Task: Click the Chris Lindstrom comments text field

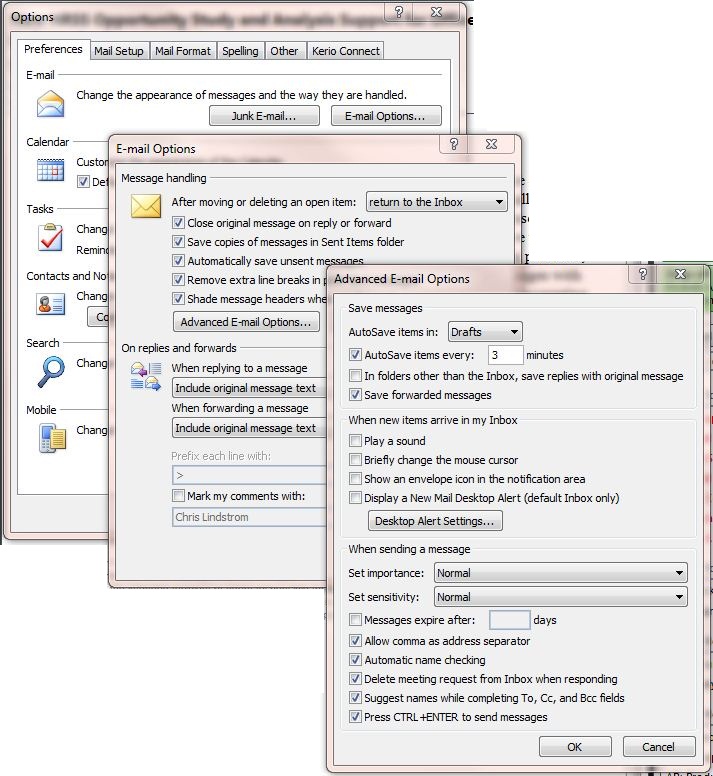Action: click(x=250, y=517)
